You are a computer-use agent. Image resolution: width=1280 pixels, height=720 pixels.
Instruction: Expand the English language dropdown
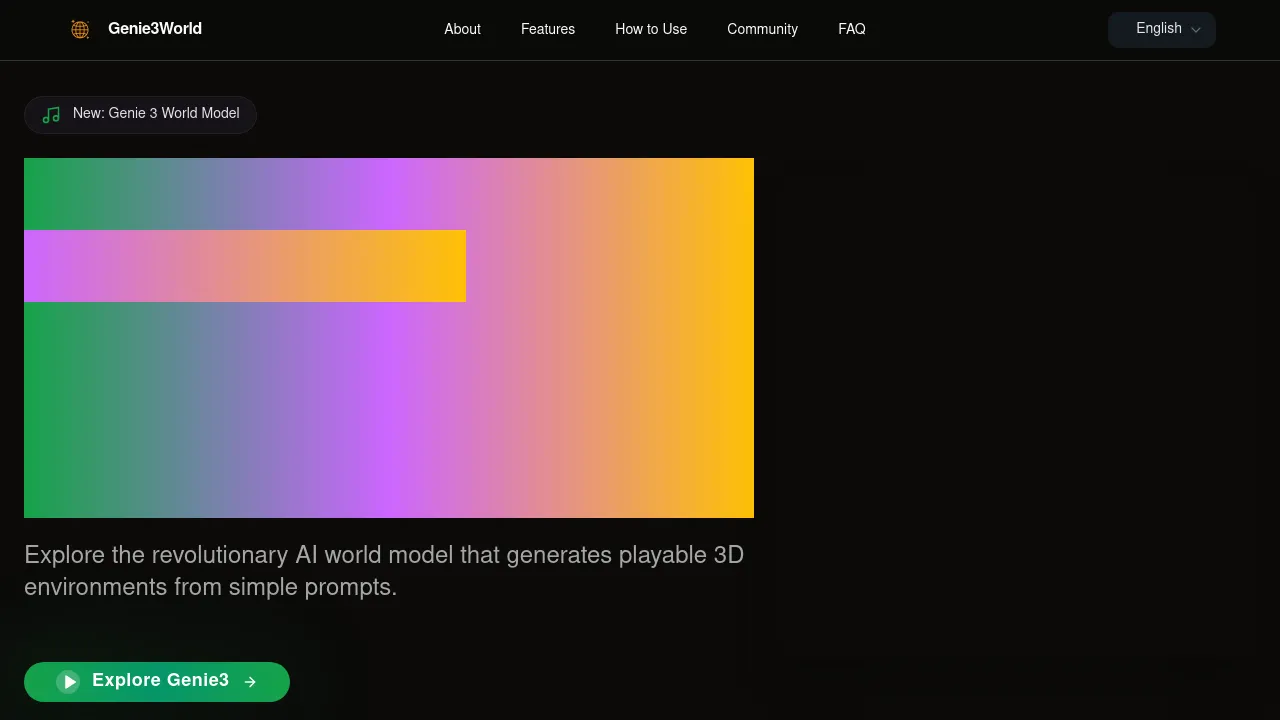(1162, 29)
